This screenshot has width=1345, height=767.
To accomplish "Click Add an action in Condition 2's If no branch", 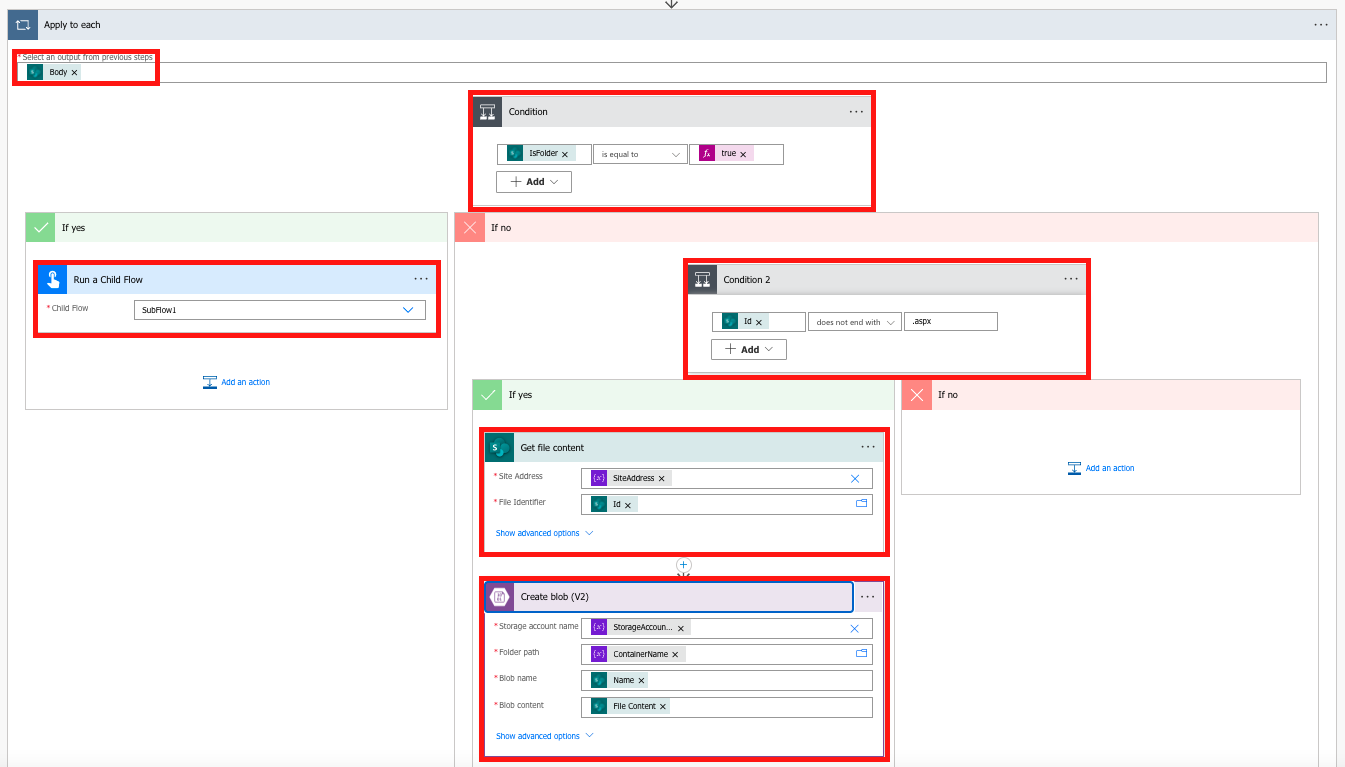I will (1100, 467).
